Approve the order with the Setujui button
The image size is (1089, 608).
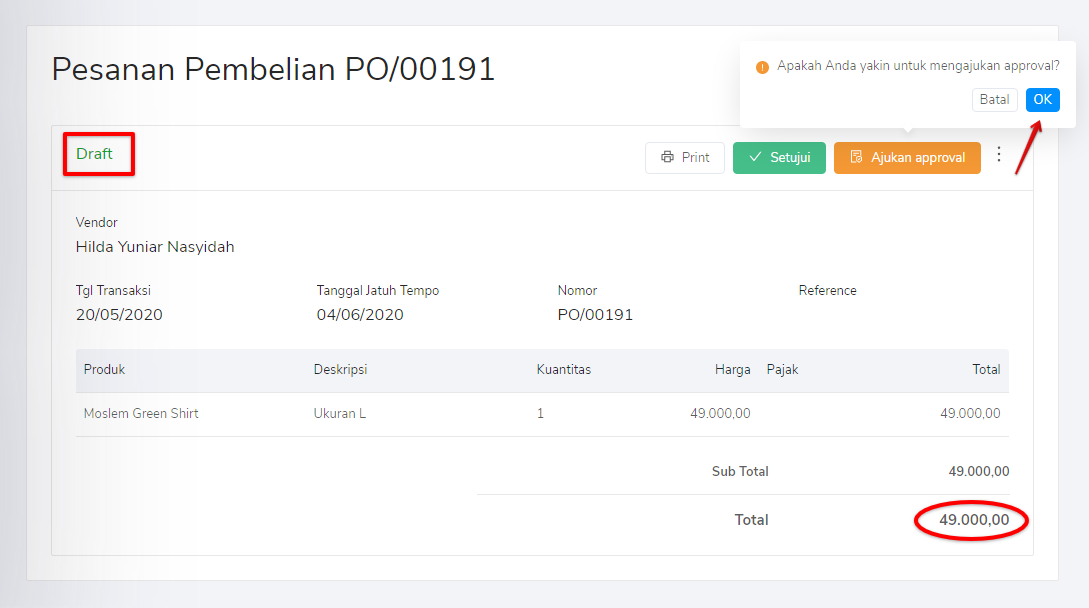tap(779, 158)
